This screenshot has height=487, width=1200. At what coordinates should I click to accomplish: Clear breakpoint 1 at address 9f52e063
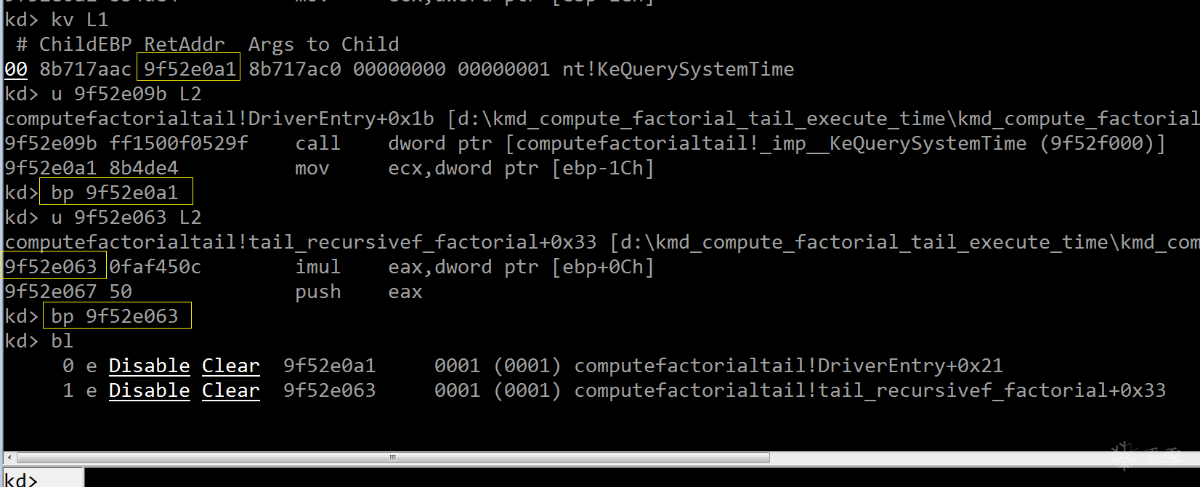(x=230, y=390)
